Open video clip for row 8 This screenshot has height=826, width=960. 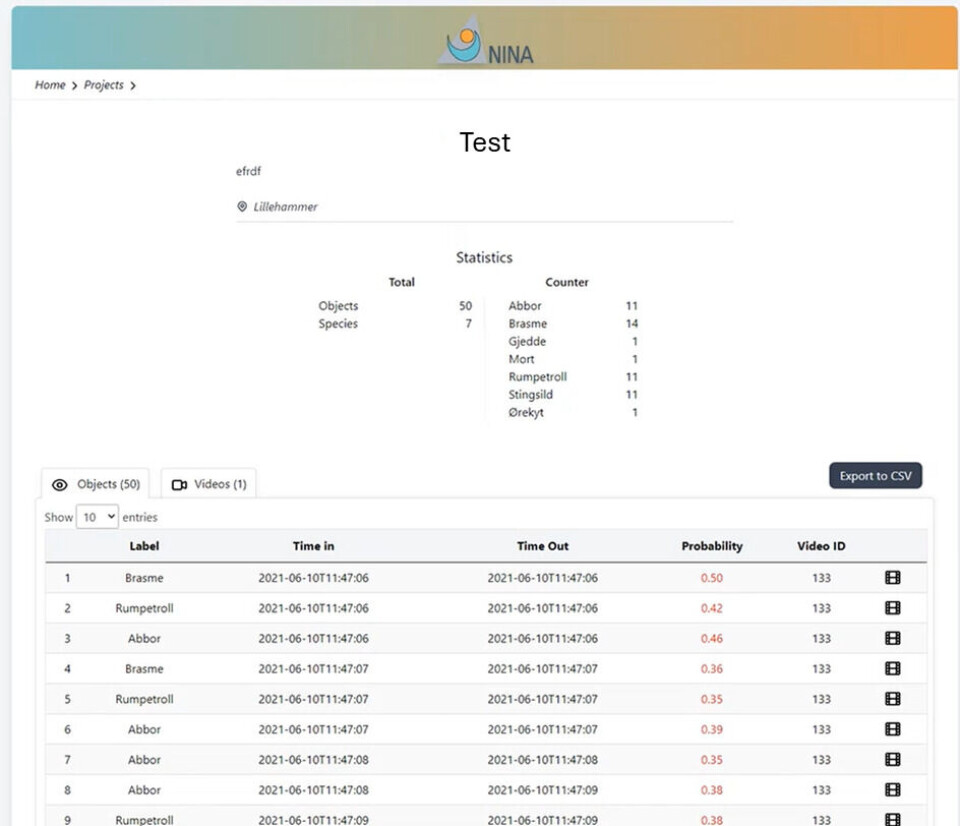(x=892, y=790)
